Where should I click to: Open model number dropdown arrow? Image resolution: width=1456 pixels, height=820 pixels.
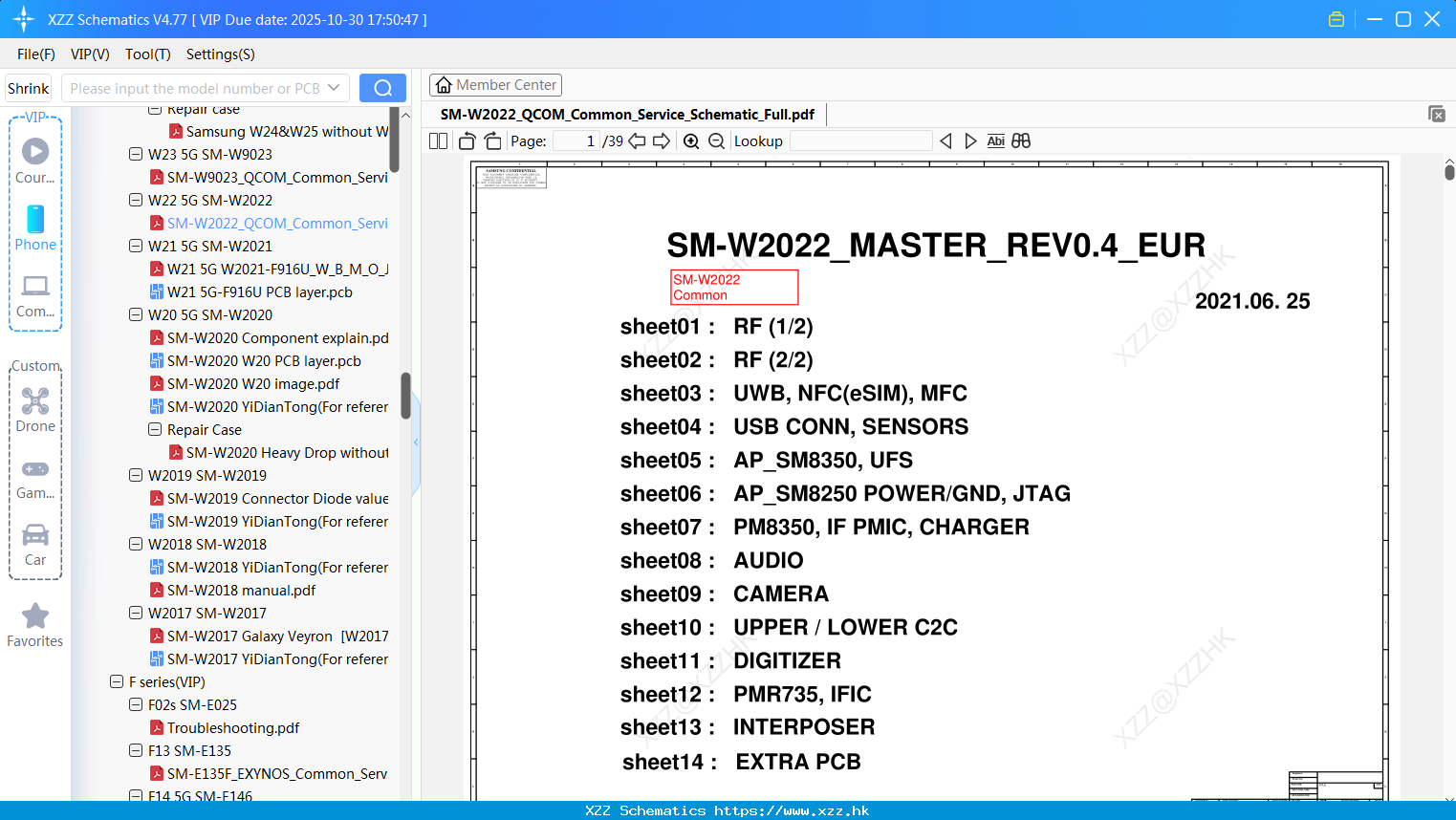[334, 88]
